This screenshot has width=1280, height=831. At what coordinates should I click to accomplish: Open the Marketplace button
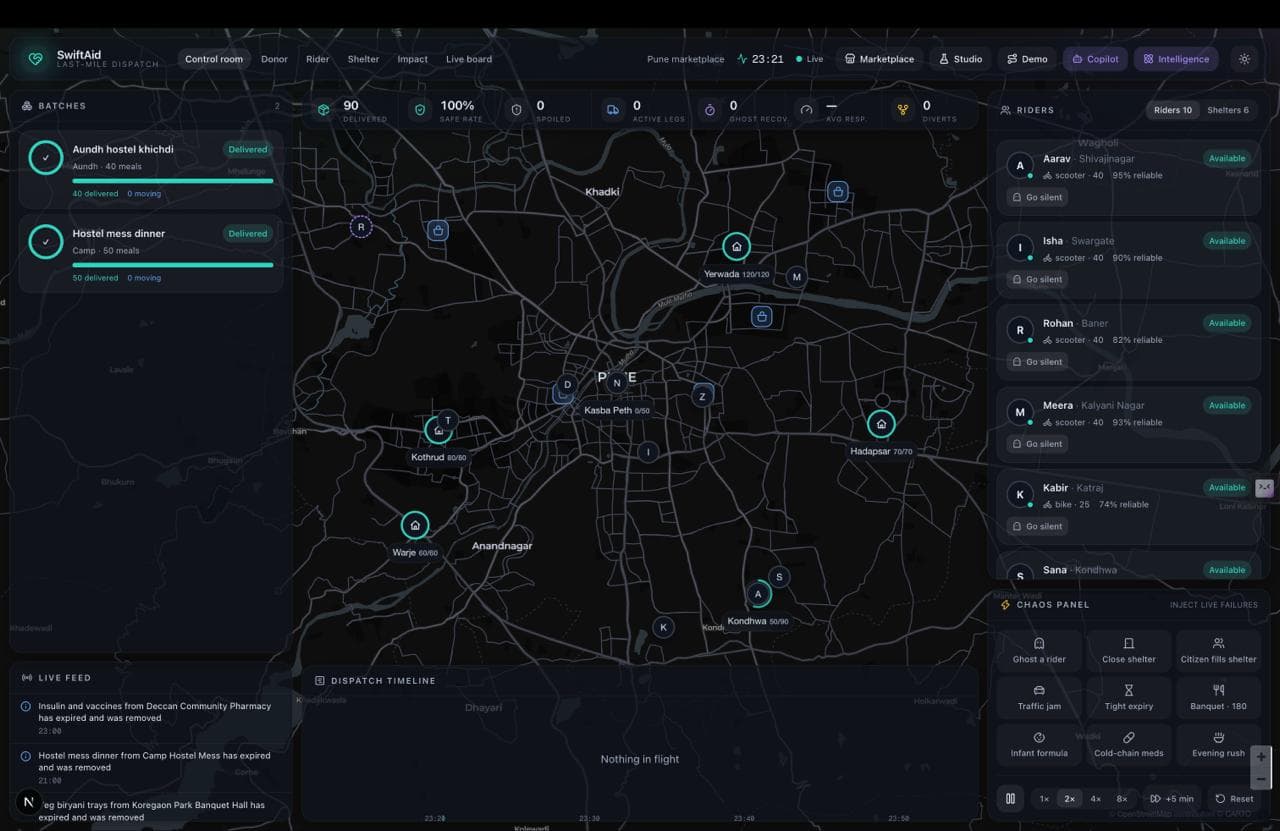(879, 59)
